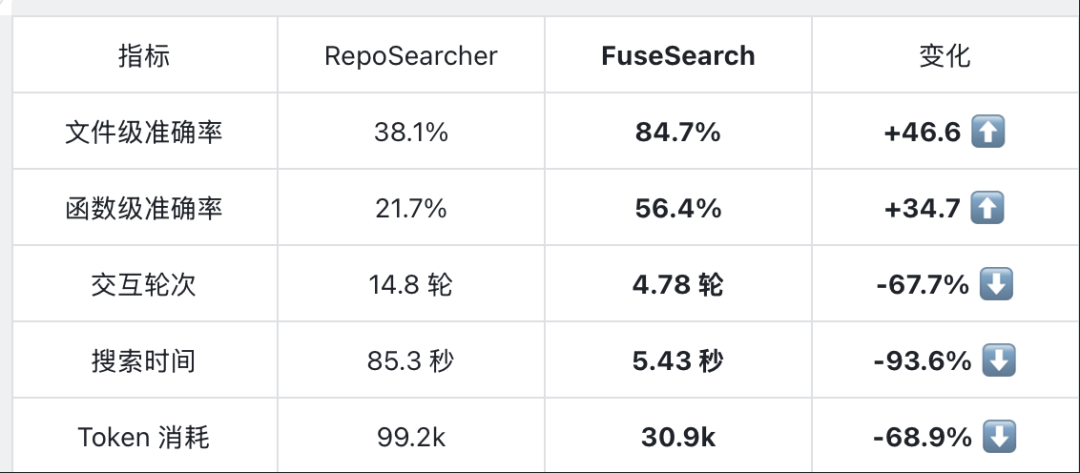
Task: Click the up arrow icon beside +34.7
Action: [x=988, y=208]
